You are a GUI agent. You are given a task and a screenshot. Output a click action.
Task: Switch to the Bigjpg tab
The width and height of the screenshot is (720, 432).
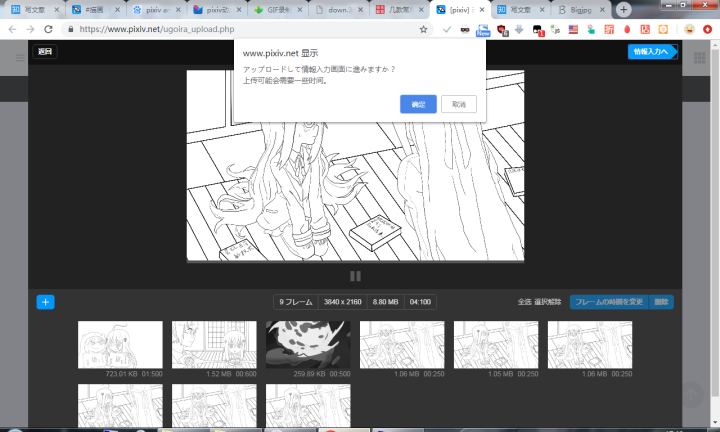click(581, 10)
